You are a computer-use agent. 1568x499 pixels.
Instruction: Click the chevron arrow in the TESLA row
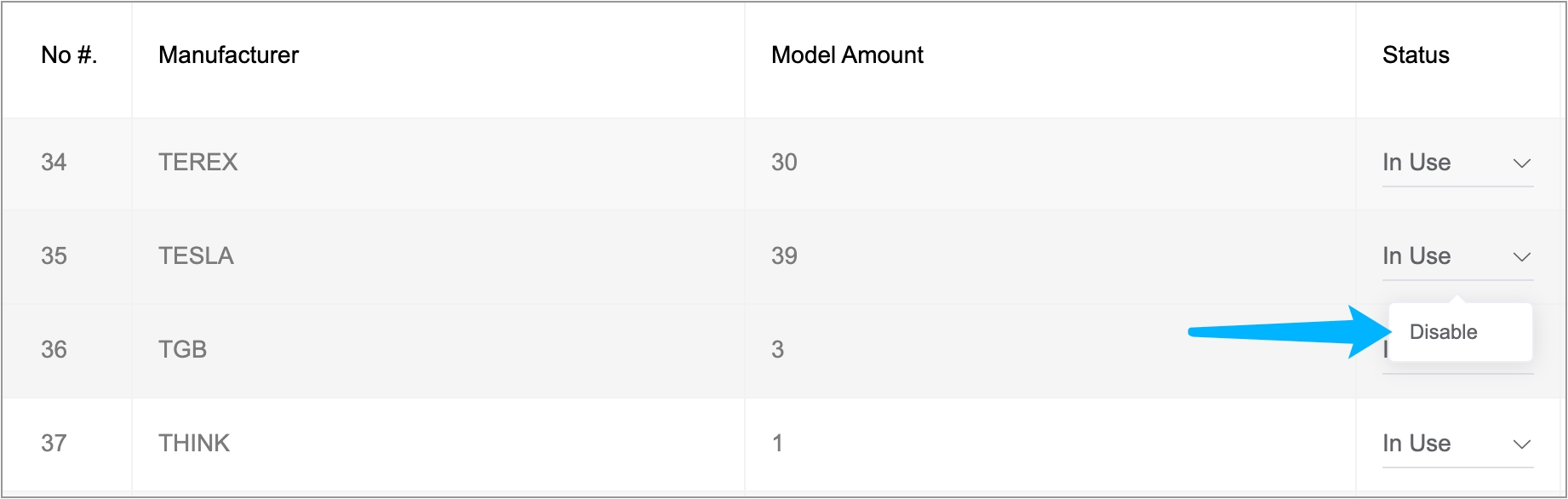click(1521, 257)
